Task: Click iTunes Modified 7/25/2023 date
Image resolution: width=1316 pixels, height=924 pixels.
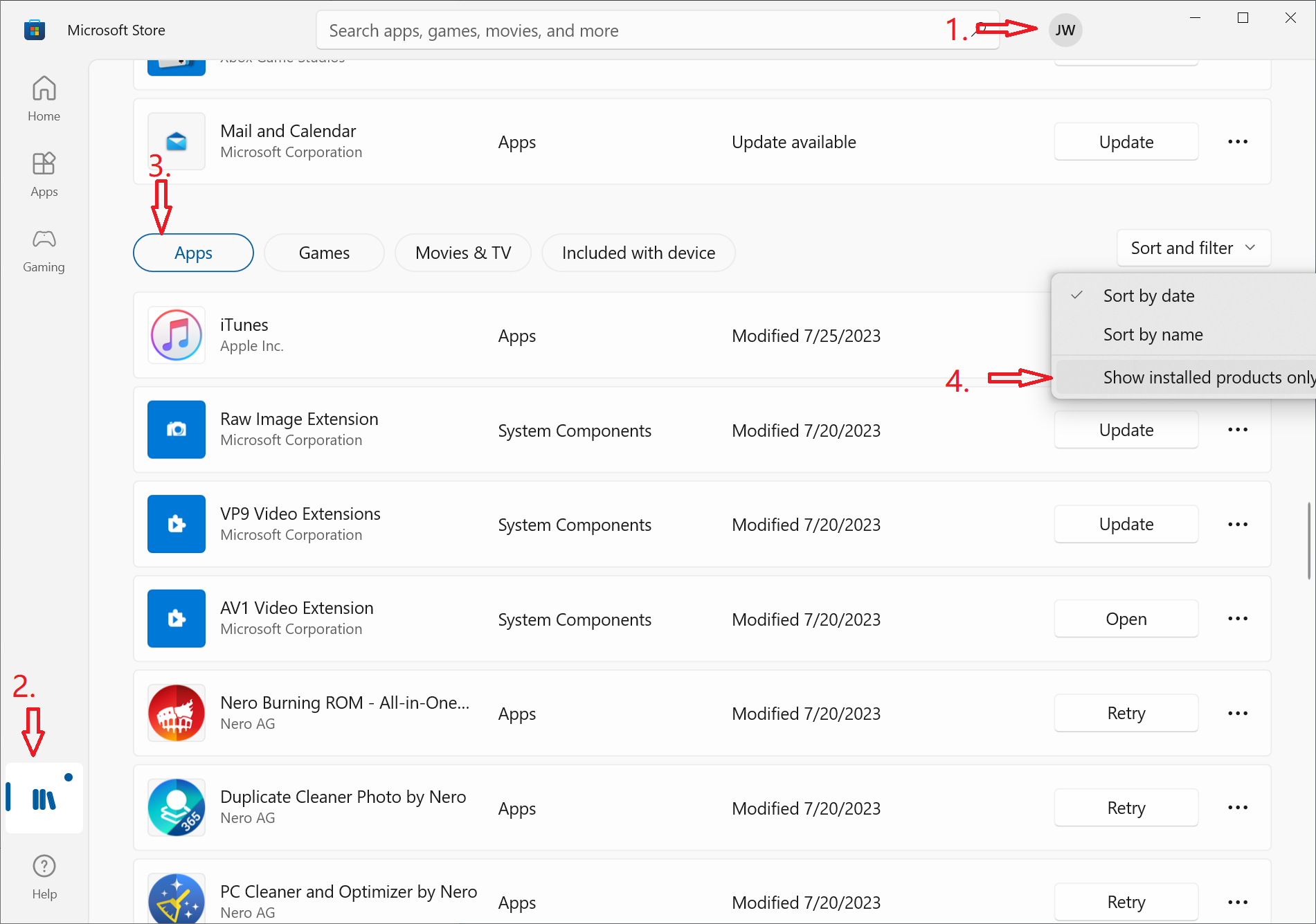Action: tap(806, 336)
